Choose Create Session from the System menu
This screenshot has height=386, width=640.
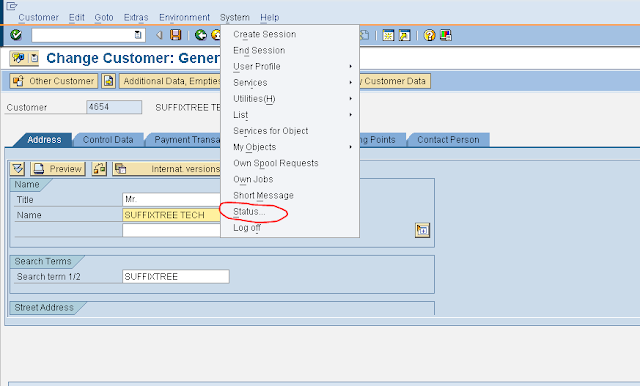click(x=290, y=34)
